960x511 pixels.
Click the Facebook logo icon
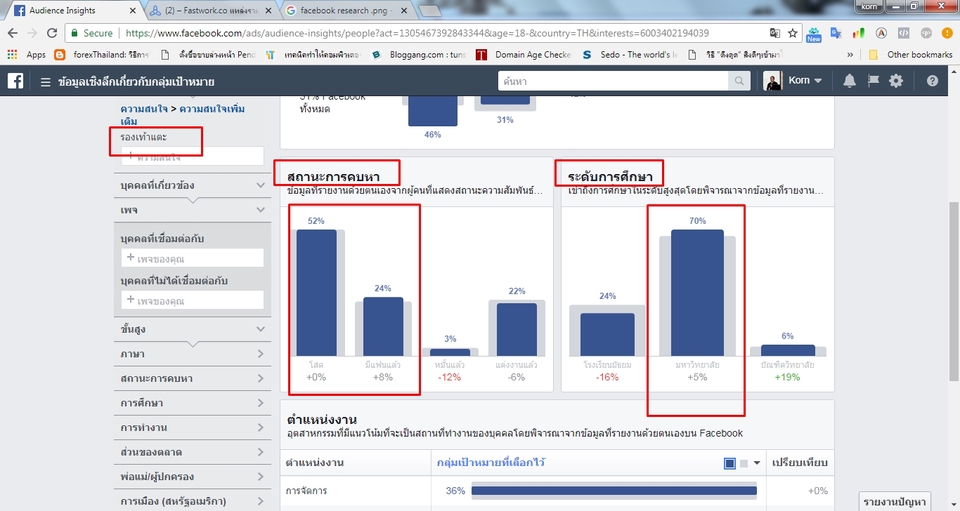15,81
